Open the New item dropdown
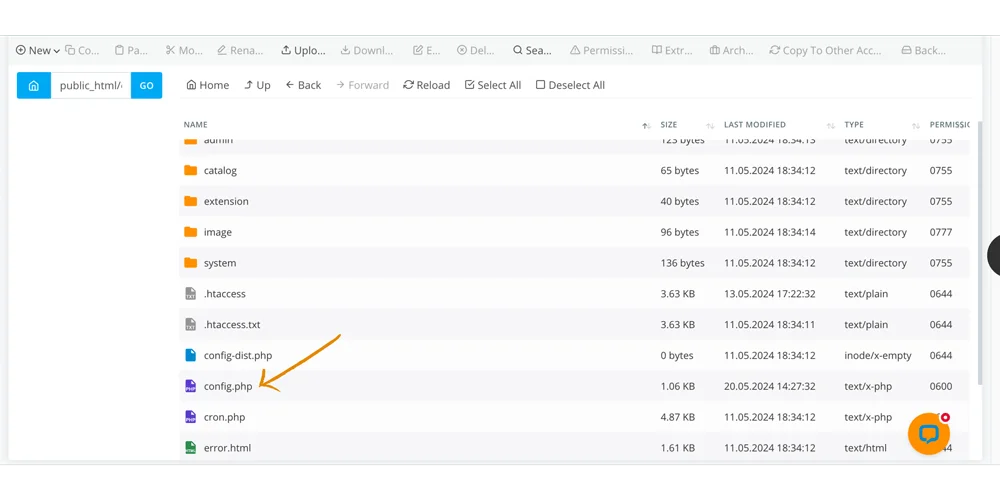1000x500 pixels. (38, 50)
